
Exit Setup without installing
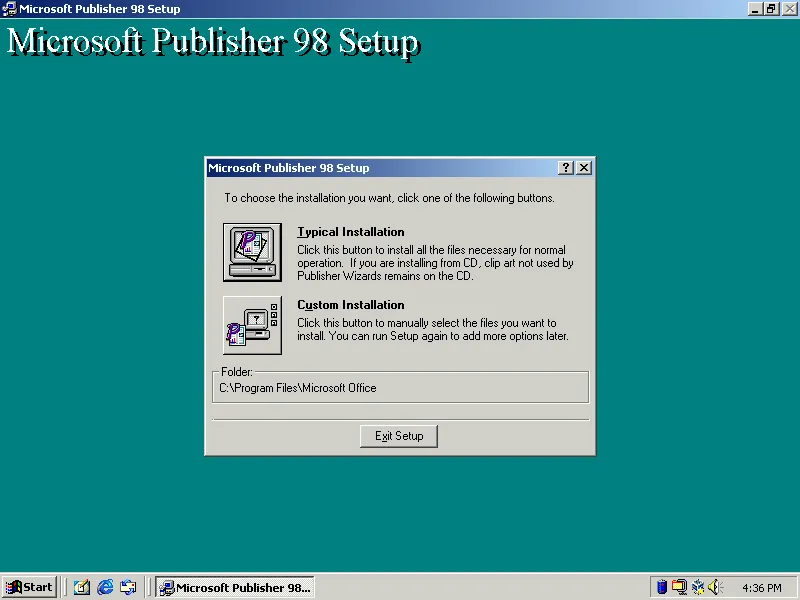[x=398, y=436]
